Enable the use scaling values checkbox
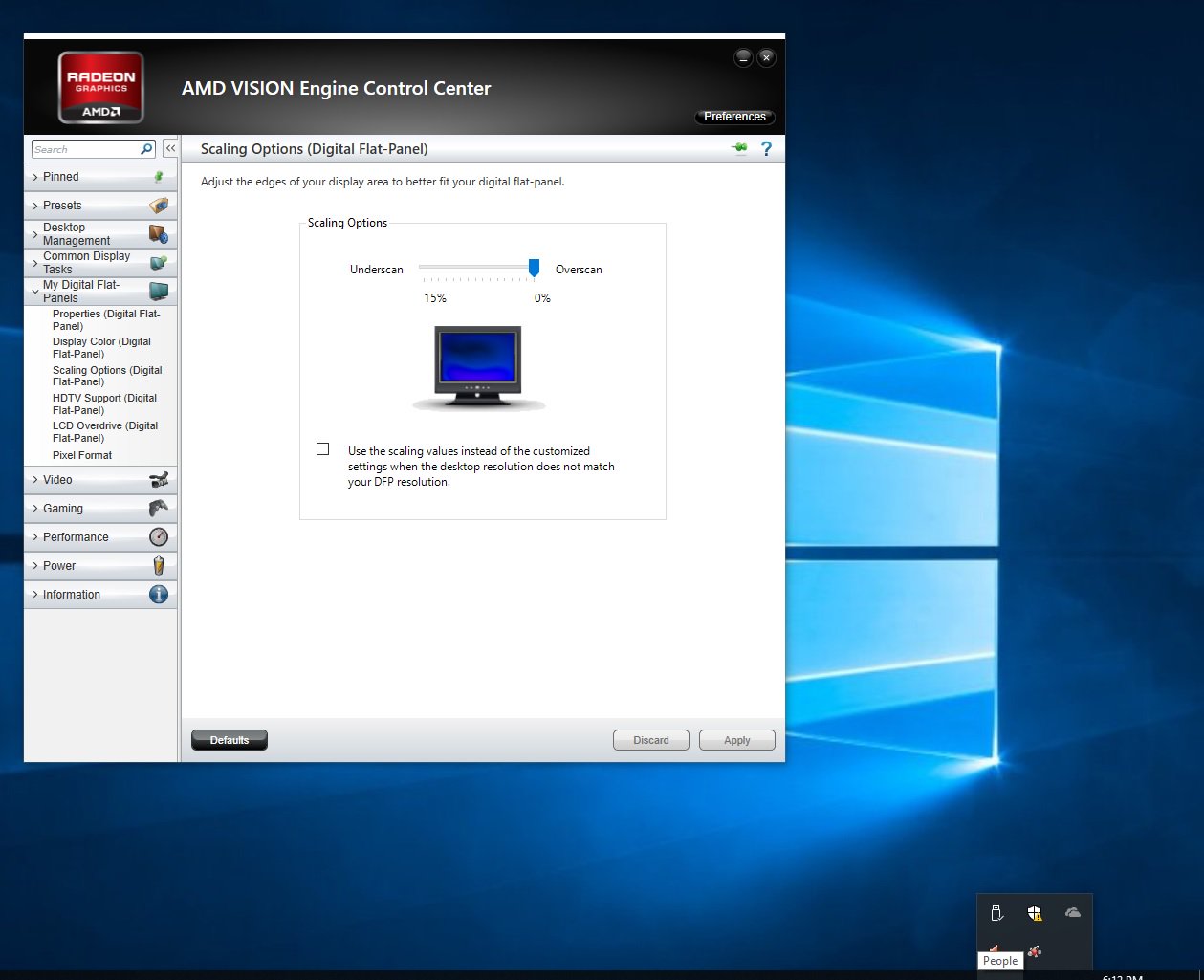This screenshot has height=980, width=1204. (x=323, y=449)
